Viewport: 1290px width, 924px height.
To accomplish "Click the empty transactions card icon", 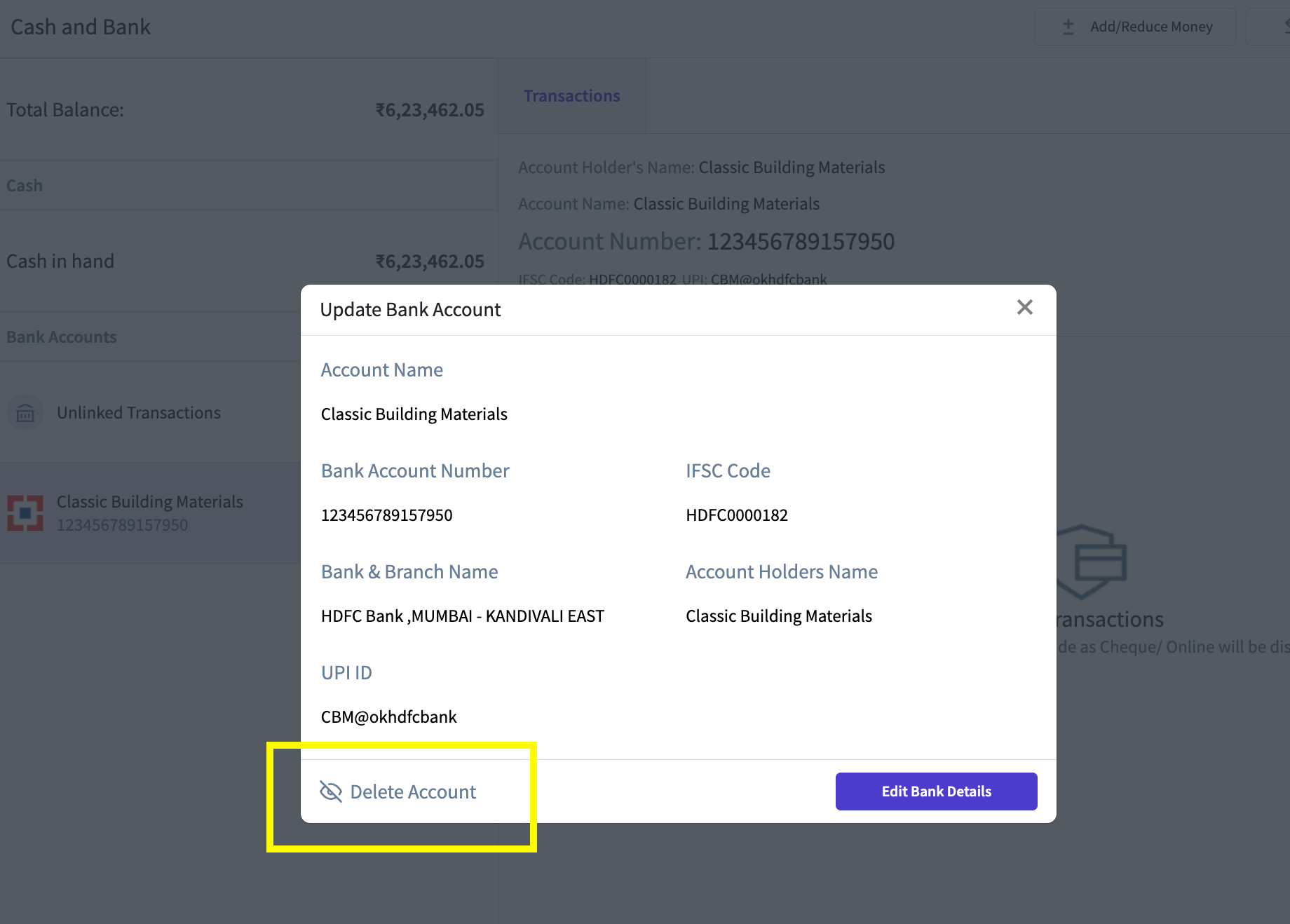I will [1091, 562].
